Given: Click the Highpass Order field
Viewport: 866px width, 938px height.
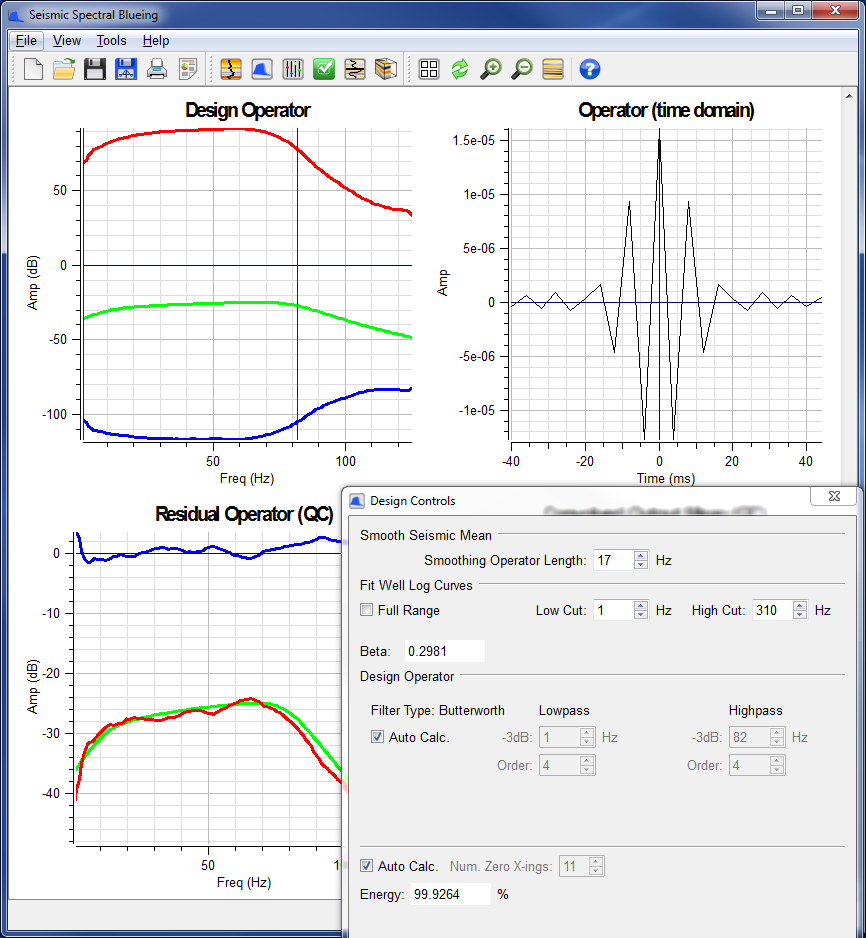Looking at the screenshot, I should [749, 765].
